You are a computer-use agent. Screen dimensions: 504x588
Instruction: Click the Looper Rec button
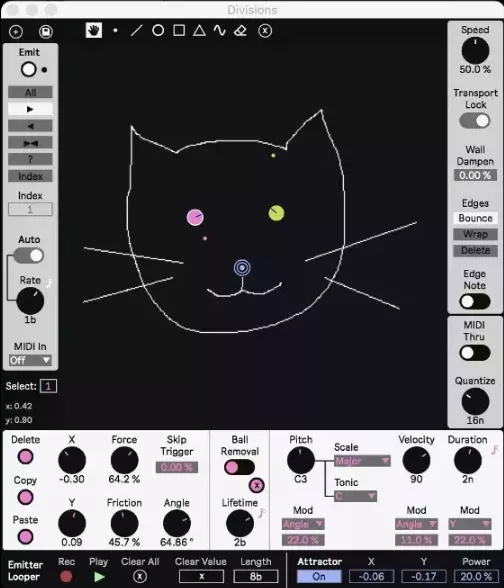tap(66, 576)
